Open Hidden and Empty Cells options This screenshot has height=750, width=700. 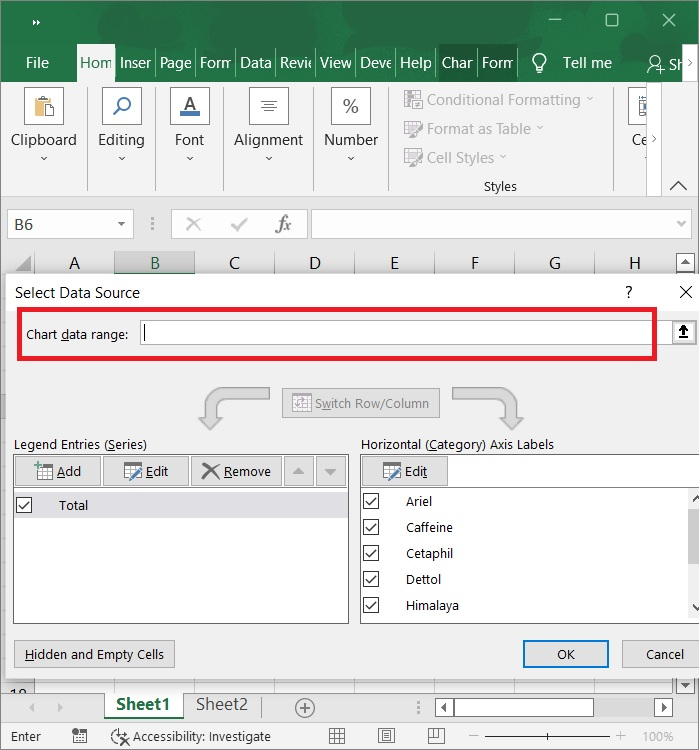[94, 654]
